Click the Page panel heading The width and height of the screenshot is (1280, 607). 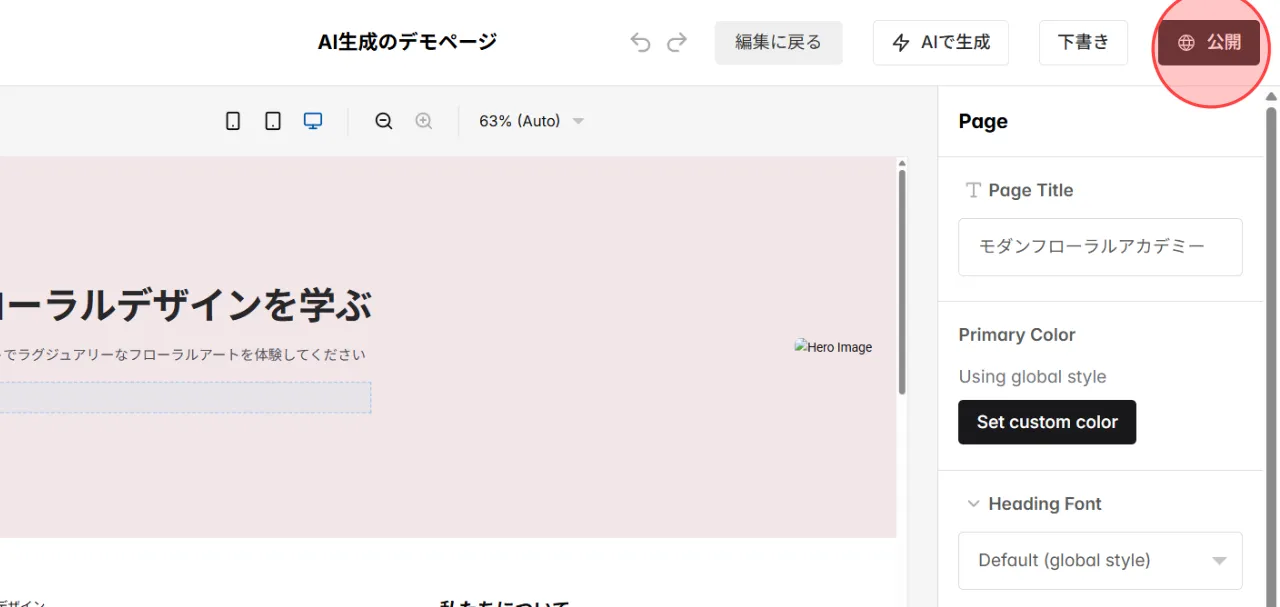pyautogui.click(x=983, y=121)
